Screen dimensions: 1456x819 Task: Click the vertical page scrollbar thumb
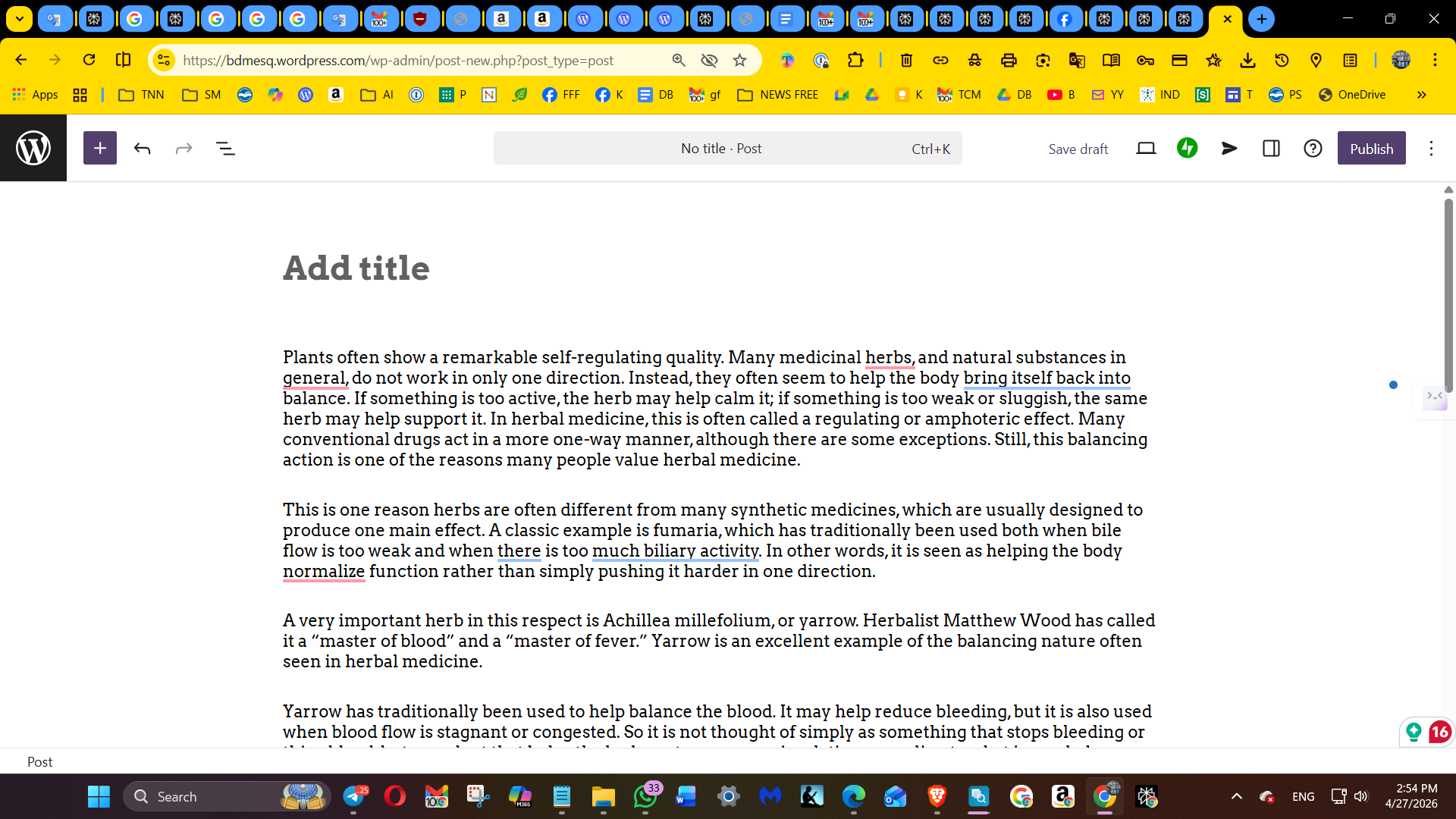pyautogui.click(x=1448, y=296)
